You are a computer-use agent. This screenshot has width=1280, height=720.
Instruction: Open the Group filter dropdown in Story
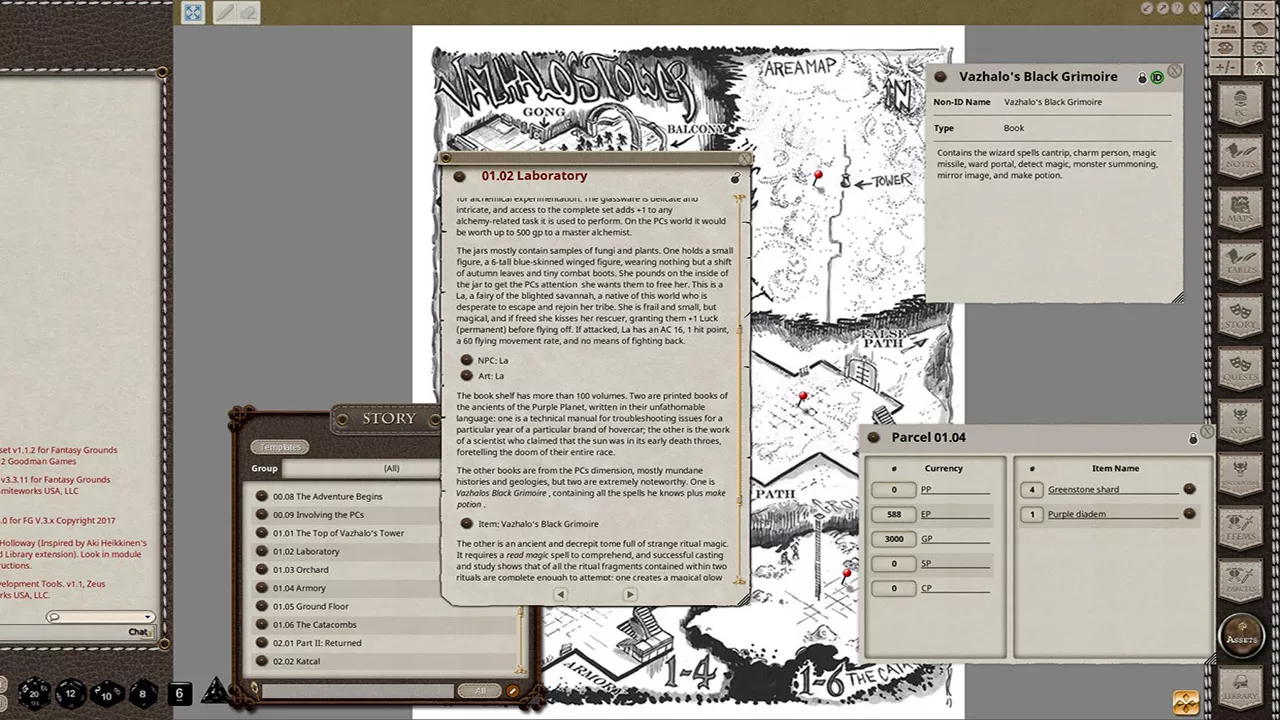[x=391, y=468]
